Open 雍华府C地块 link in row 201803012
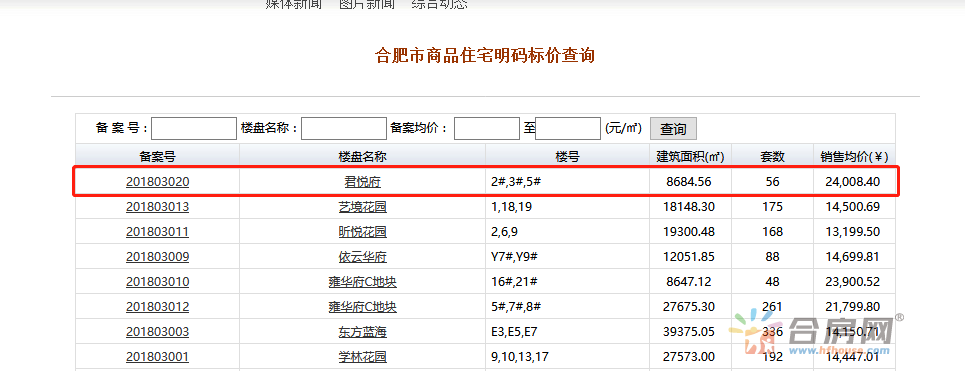 point(362,306)
